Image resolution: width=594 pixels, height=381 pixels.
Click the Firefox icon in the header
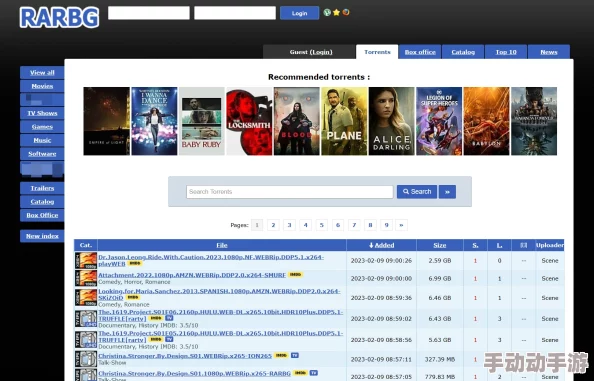346,12
